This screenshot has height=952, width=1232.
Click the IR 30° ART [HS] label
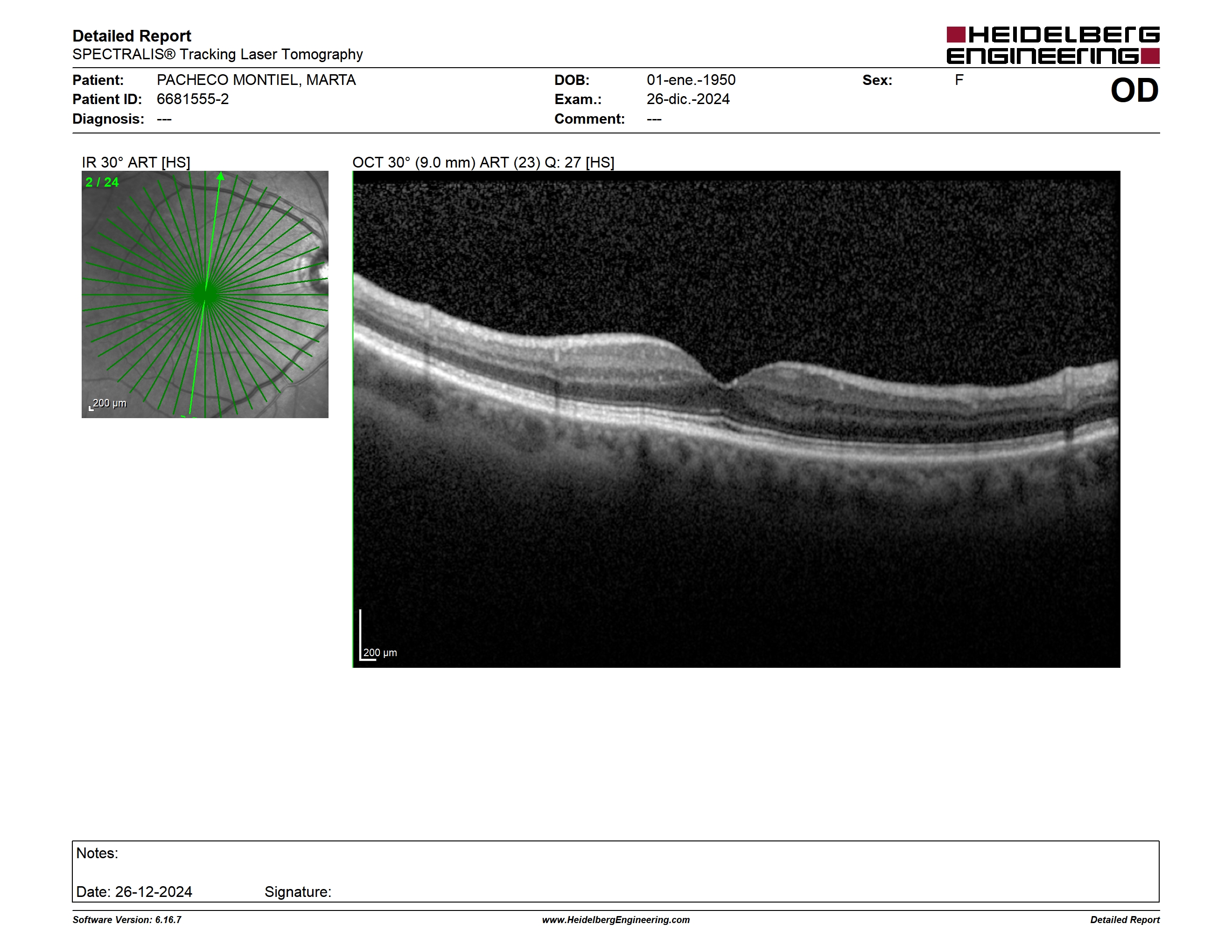coord(136,162)
